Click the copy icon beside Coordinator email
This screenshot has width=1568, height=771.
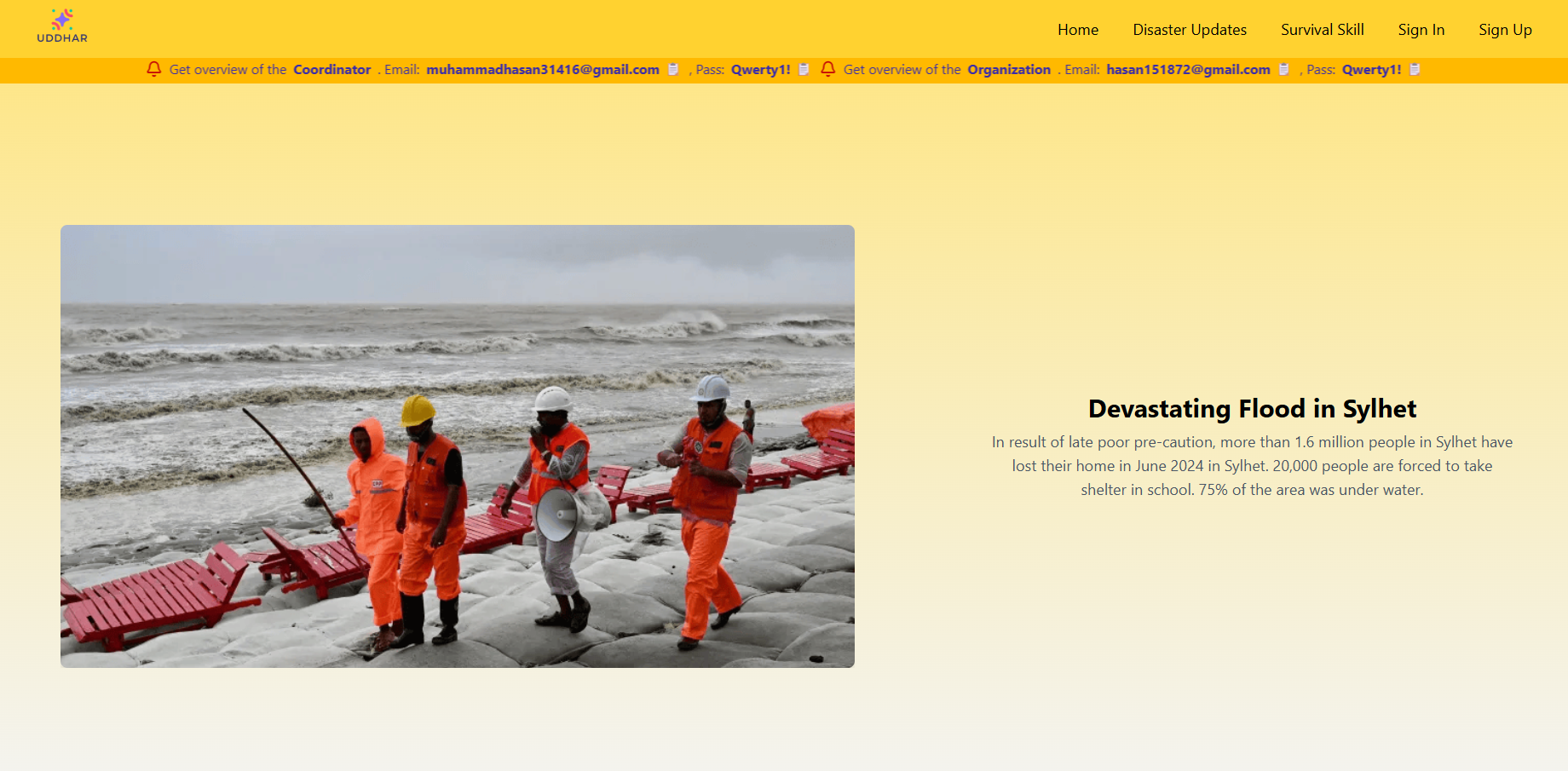(673, 70)
